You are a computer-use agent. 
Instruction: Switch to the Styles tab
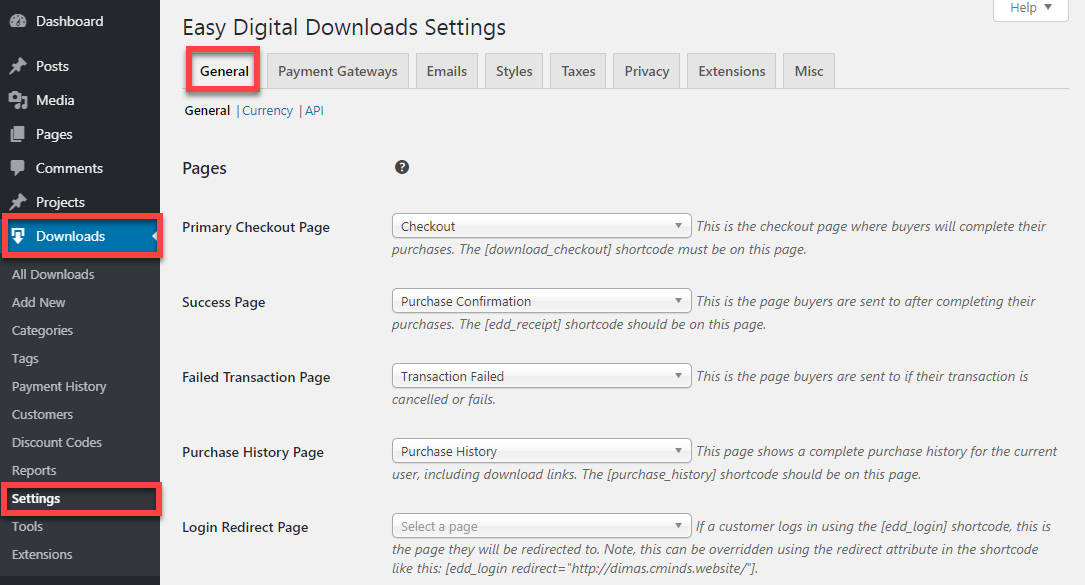click(x=514, y=71)
